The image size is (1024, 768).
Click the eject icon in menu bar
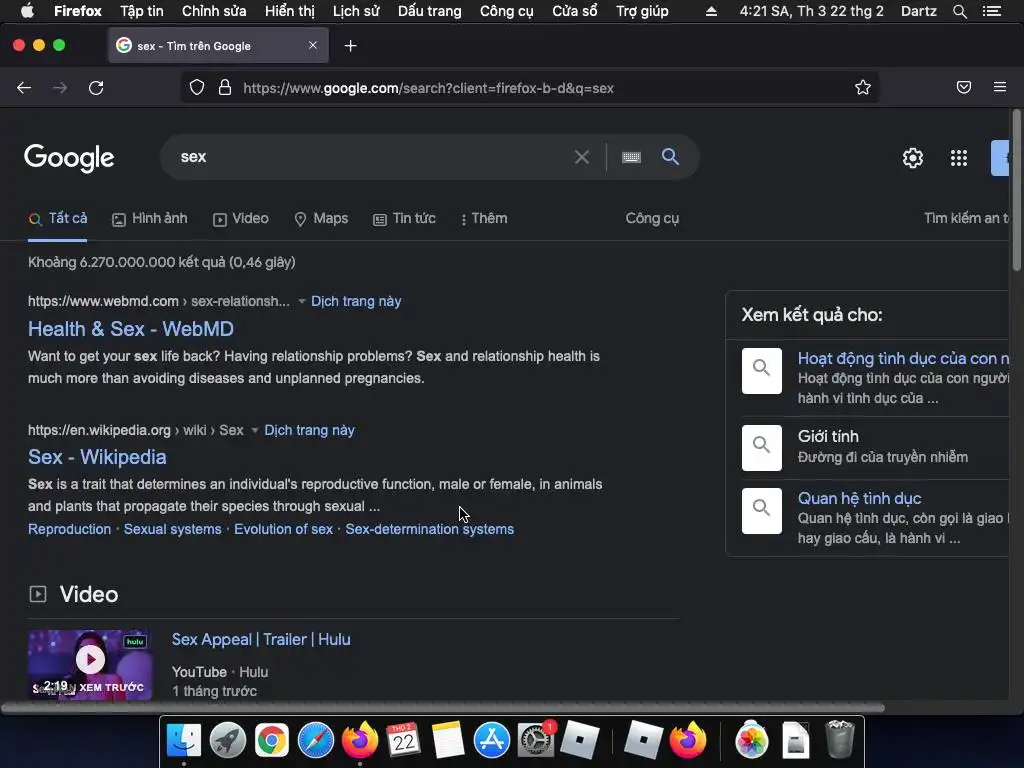click(711, 11)
